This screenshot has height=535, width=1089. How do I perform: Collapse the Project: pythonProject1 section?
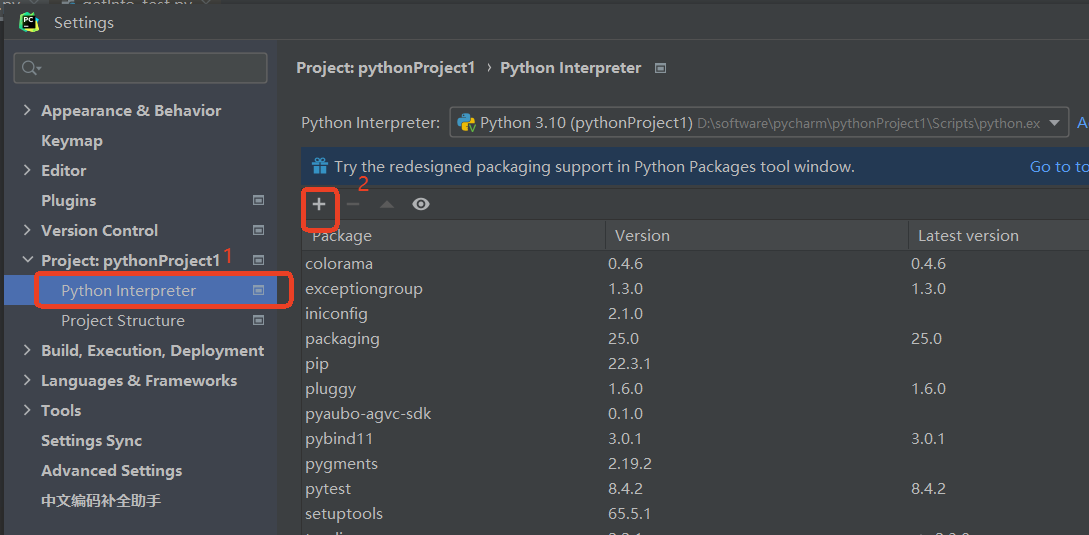coord(27,261)
